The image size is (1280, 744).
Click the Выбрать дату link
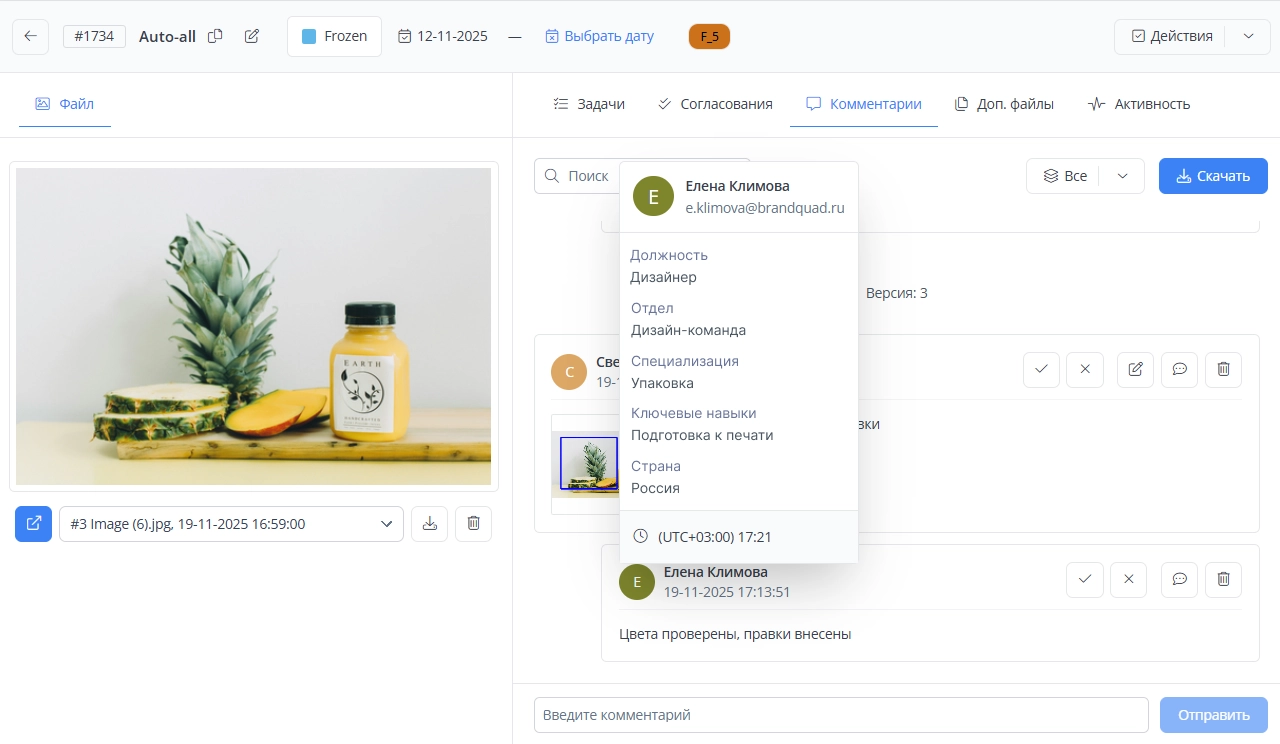599,36
